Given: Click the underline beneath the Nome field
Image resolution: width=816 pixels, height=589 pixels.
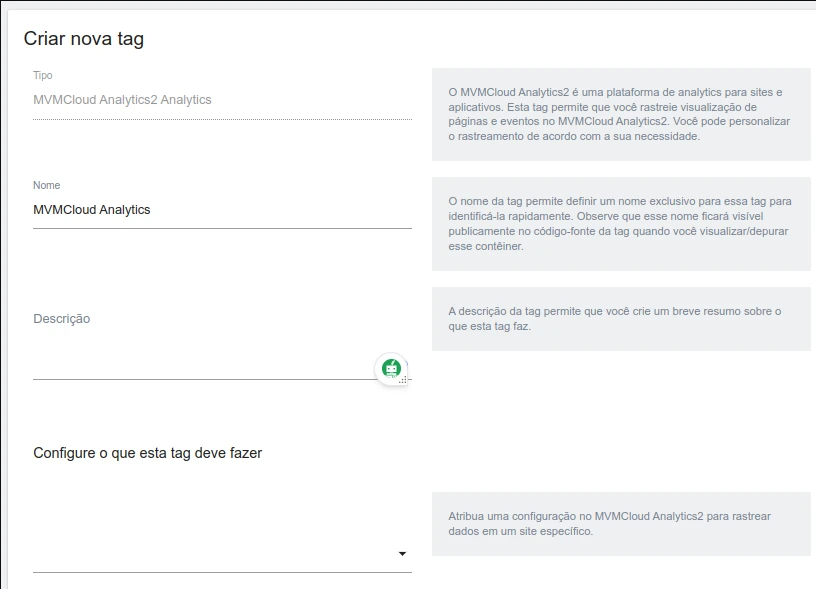Looking at the screenshot, I should coord(222,228).
